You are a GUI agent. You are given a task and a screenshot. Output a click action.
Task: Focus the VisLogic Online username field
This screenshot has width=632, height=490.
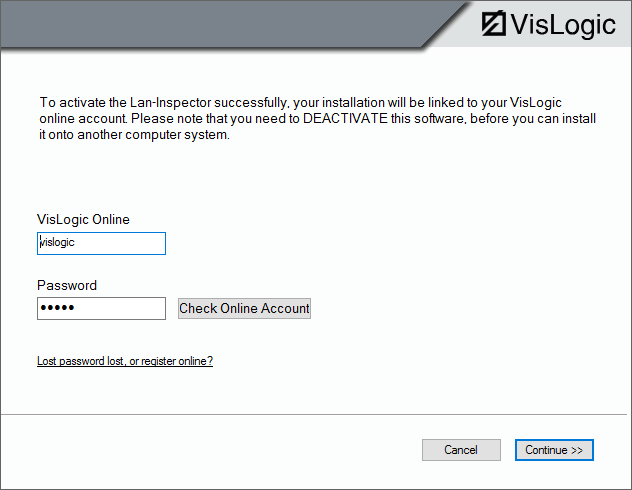coord(101,243)
